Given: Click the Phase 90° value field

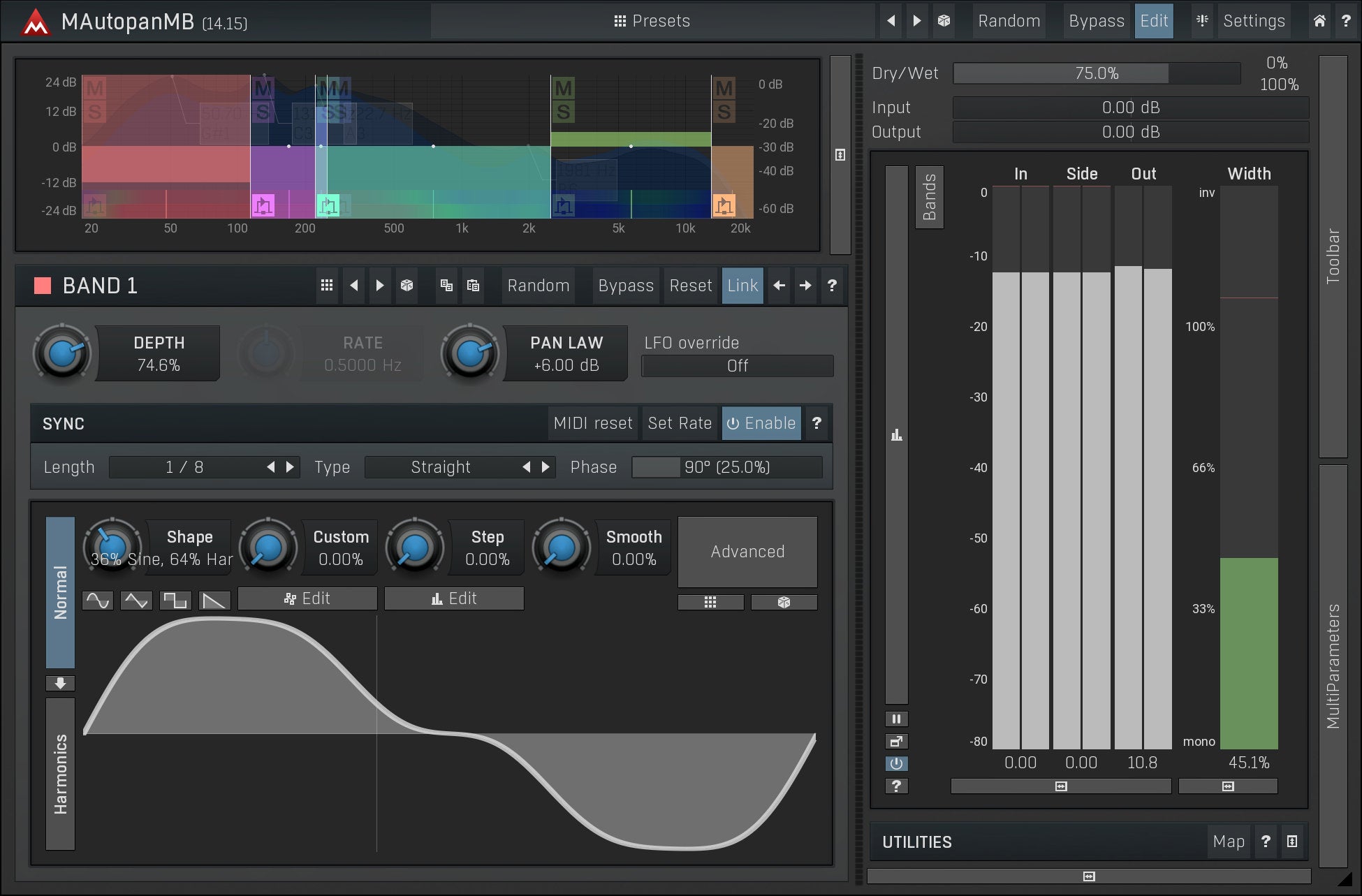Looking at the screenshot, I should coord(726,467).
